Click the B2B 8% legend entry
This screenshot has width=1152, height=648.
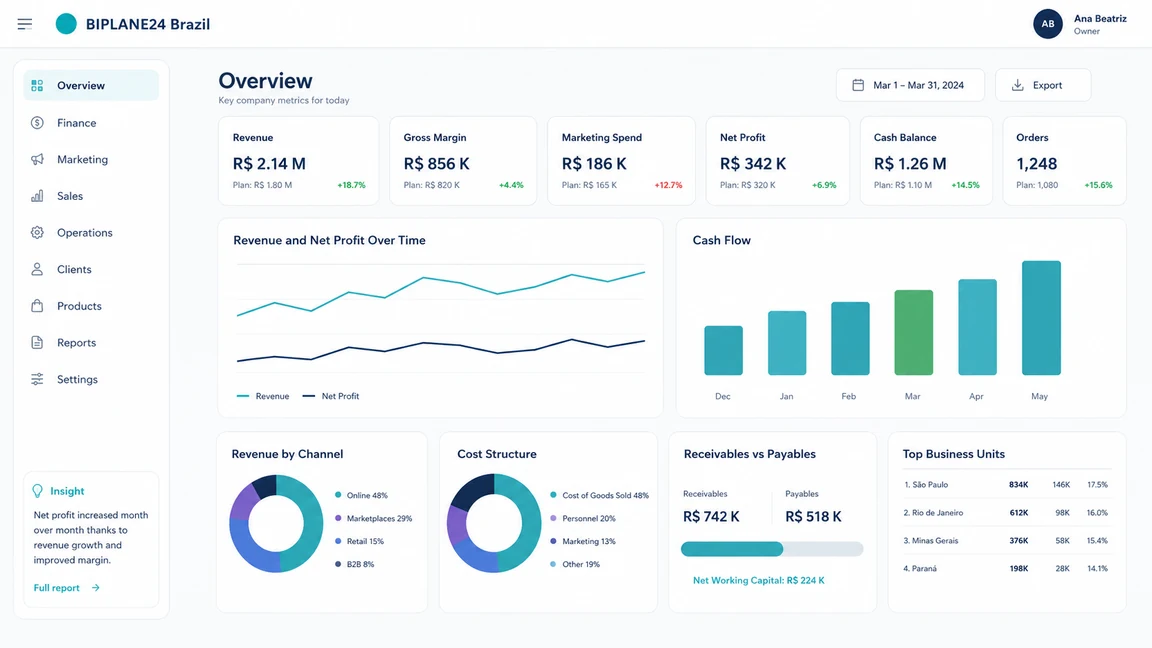[355, 564]
